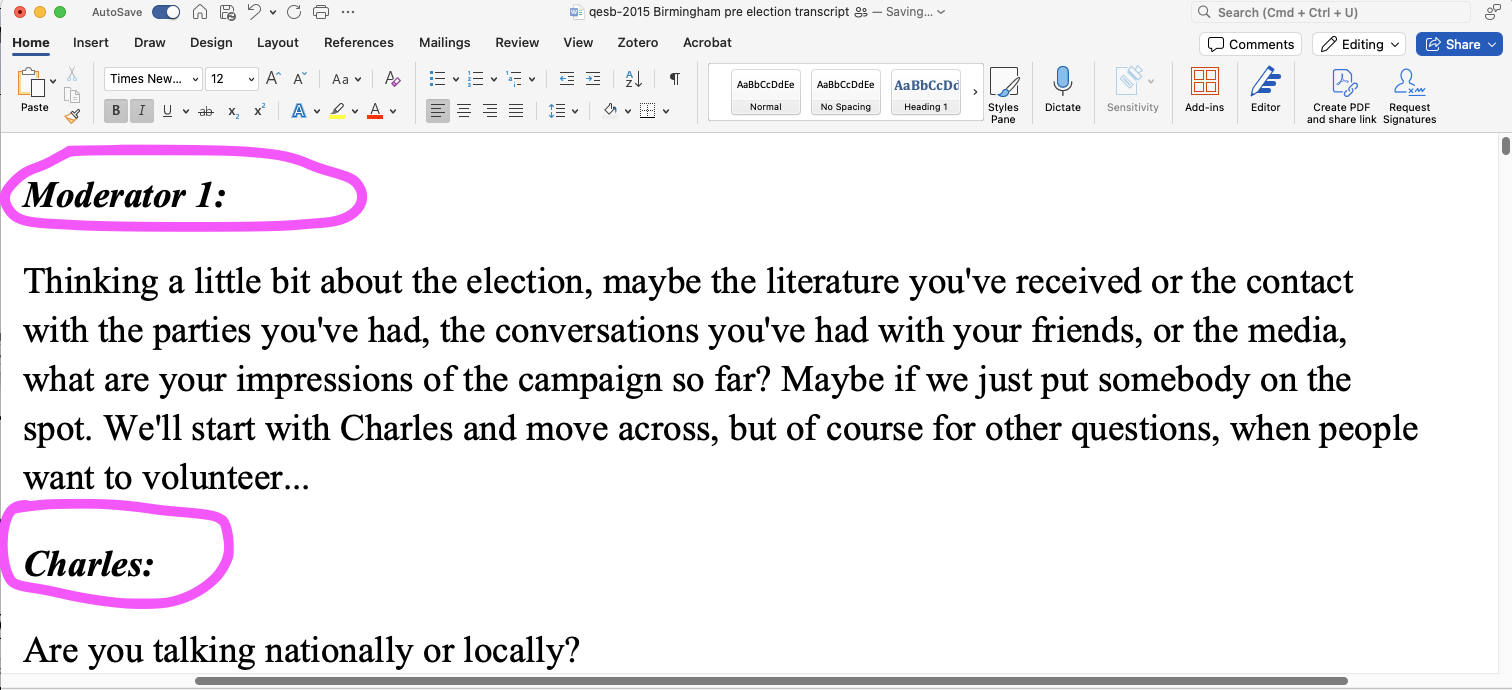Toggle the AutoSave switch
This screenshot has height=690, width=1512.
click(166, 13)
